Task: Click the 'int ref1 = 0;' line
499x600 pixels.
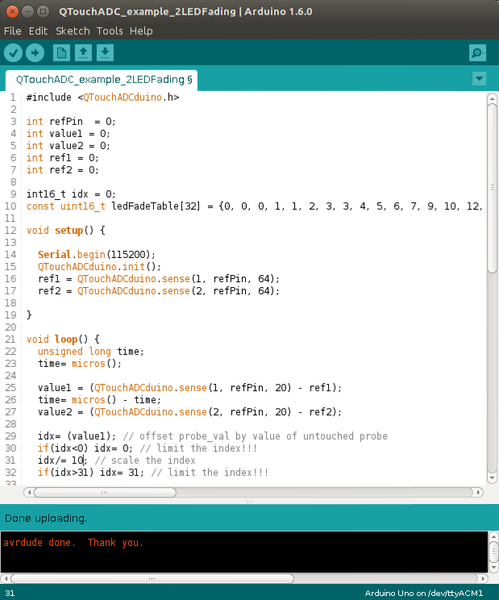Action: (62, 158)
